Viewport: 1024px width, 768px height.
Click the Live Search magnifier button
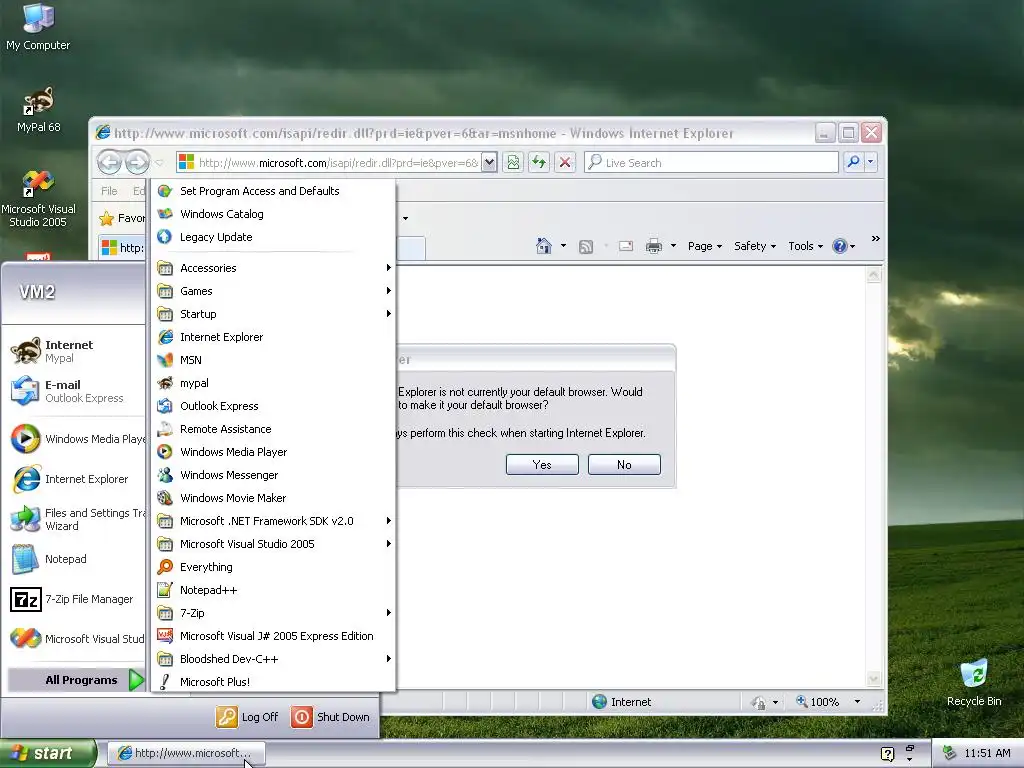coord(853,162)
